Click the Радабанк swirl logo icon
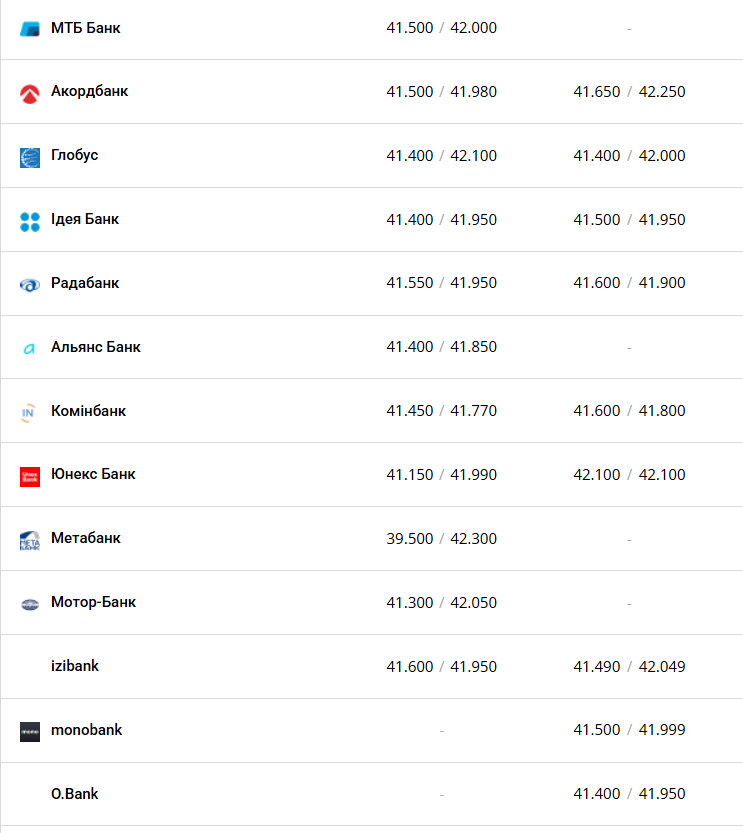743x833 pixels. click(30, 285)
